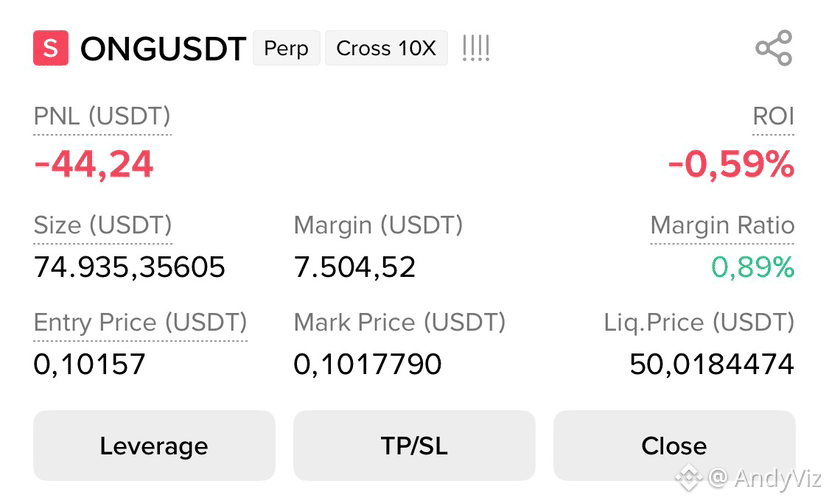829x503 pixels.
Task: Tap the Margin Ratio label
Action: click(722, 225)
